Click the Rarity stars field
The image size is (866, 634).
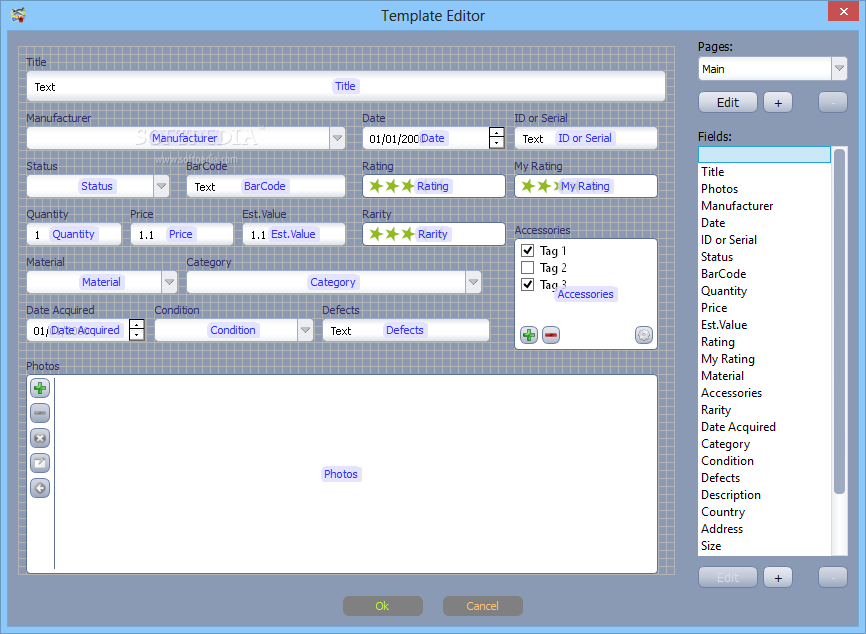point(434,234)
